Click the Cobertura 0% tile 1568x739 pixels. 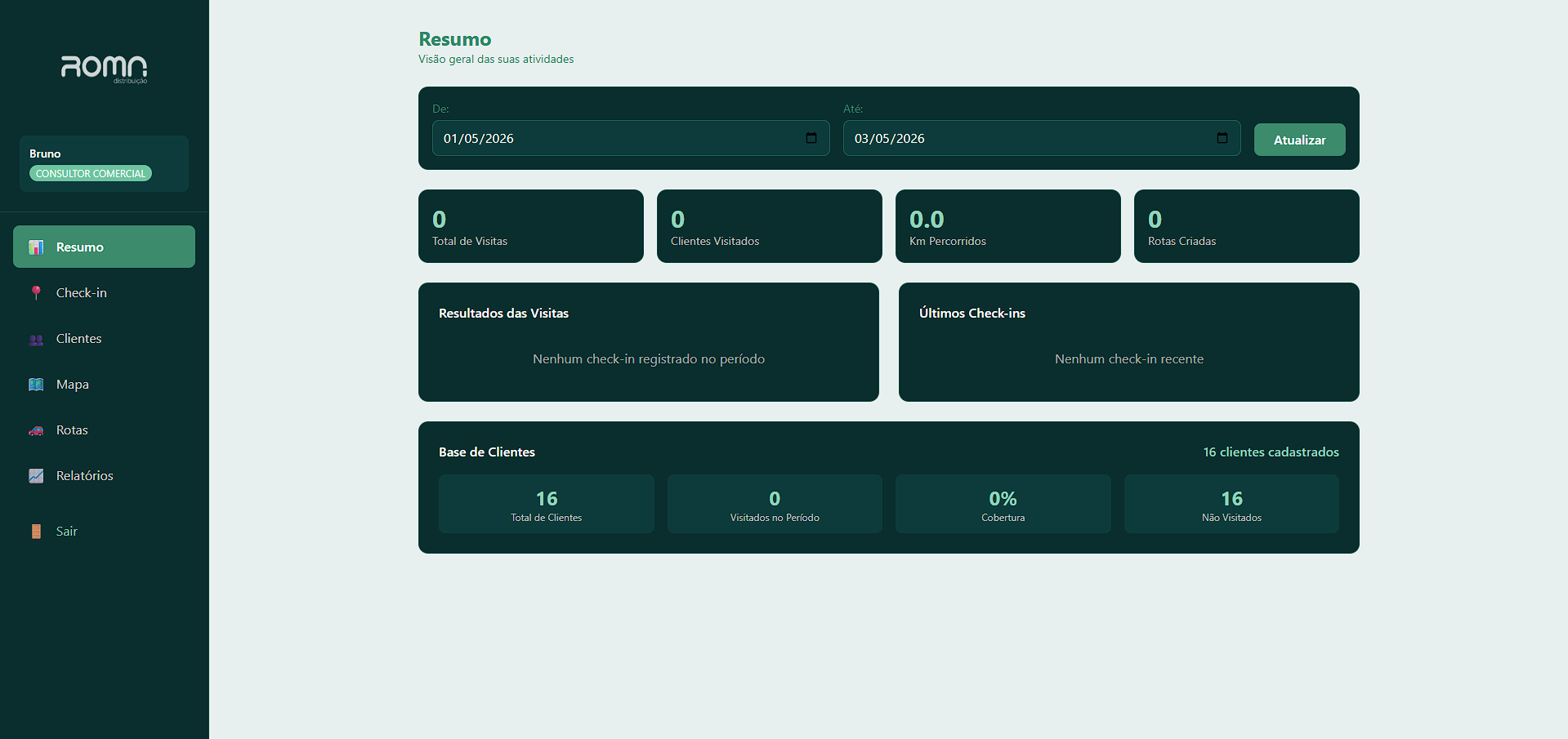tap(1003, 504)
